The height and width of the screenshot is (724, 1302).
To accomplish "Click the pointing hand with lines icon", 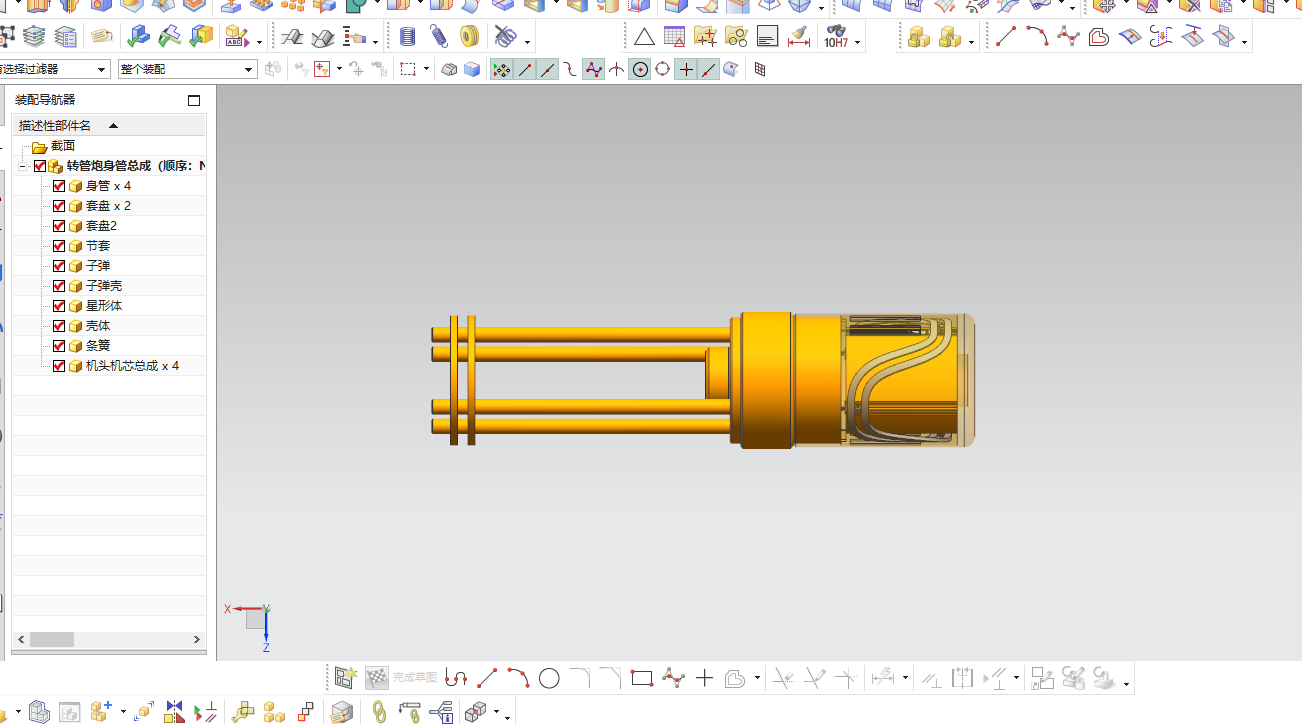I will click(355, 38).
